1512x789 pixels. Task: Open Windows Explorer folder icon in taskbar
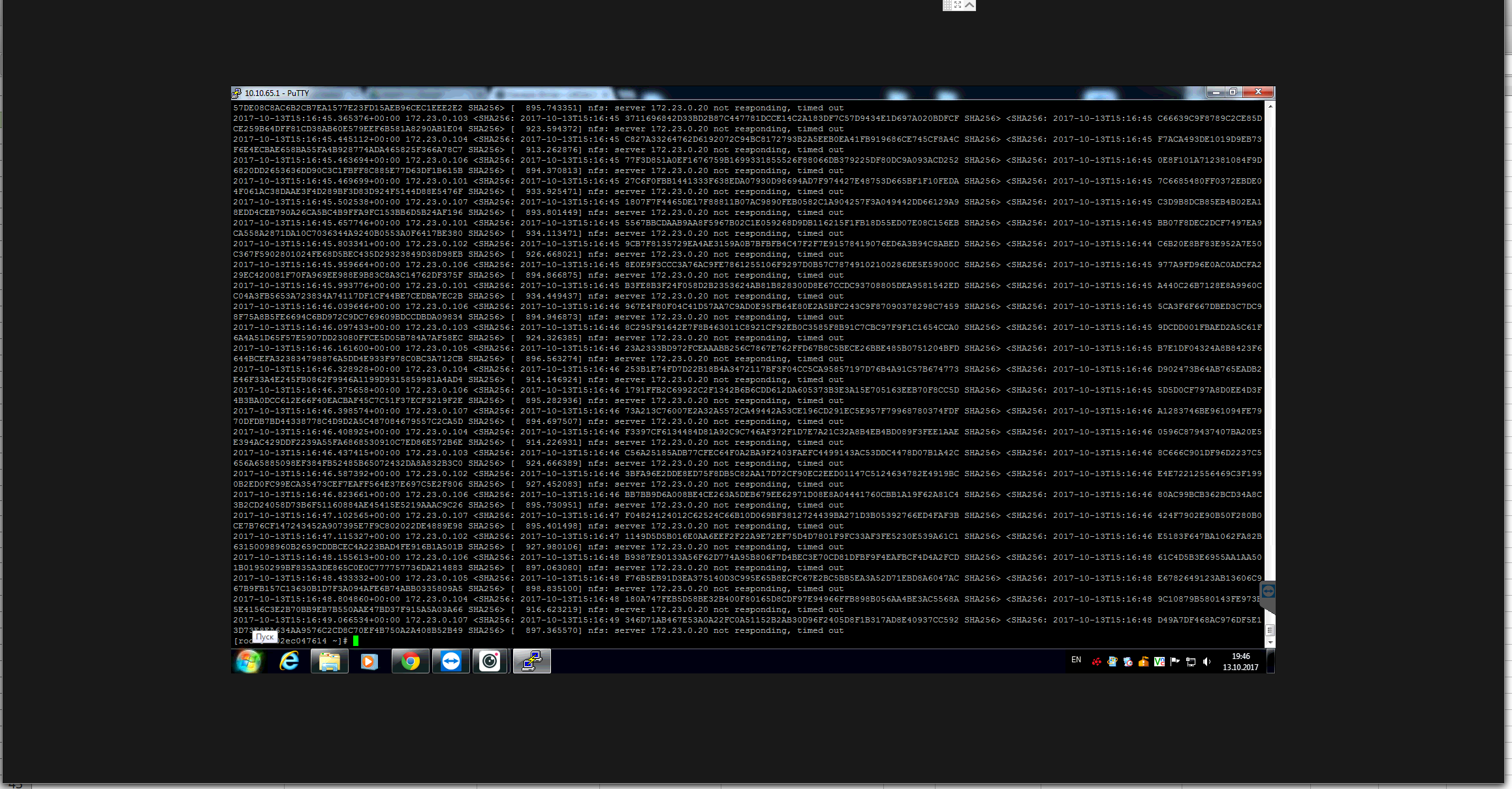pyautogui.click(x=330, y=661)
